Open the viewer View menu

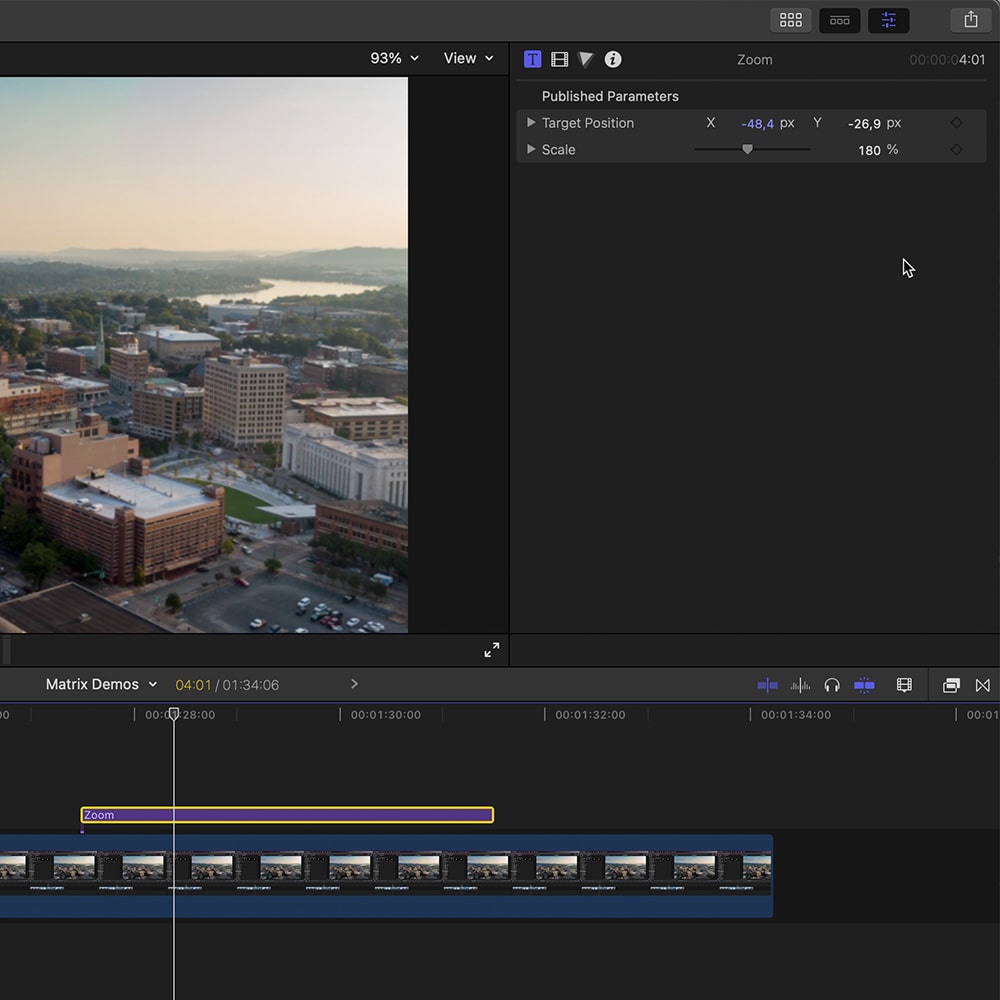(468, 58)
